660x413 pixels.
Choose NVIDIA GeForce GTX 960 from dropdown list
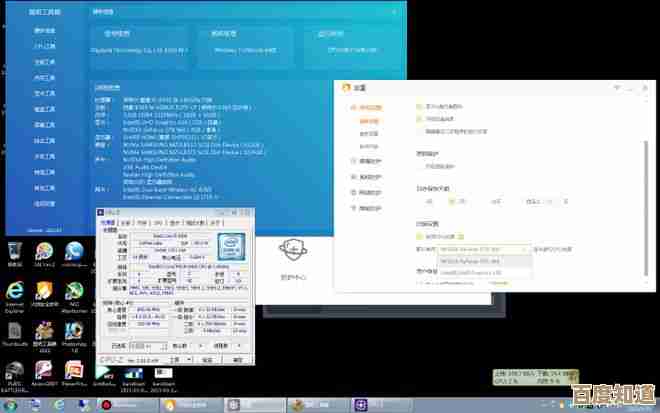click(484, 261)
